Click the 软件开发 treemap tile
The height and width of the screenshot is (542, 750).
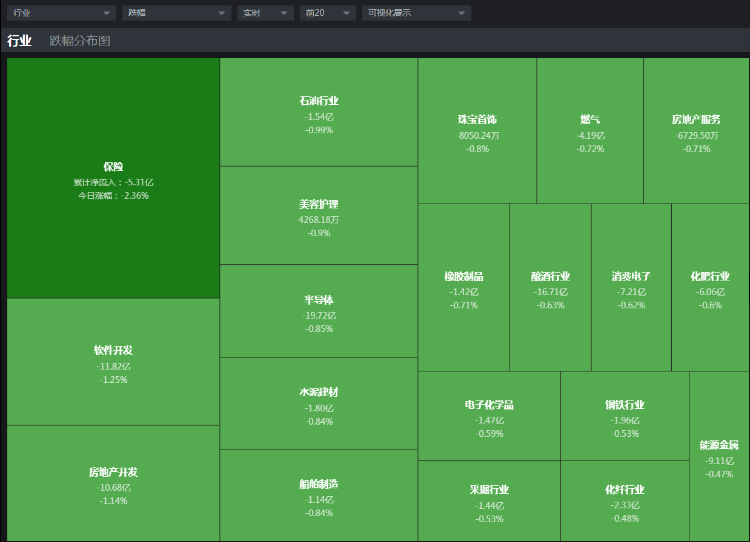coord(113,362)
